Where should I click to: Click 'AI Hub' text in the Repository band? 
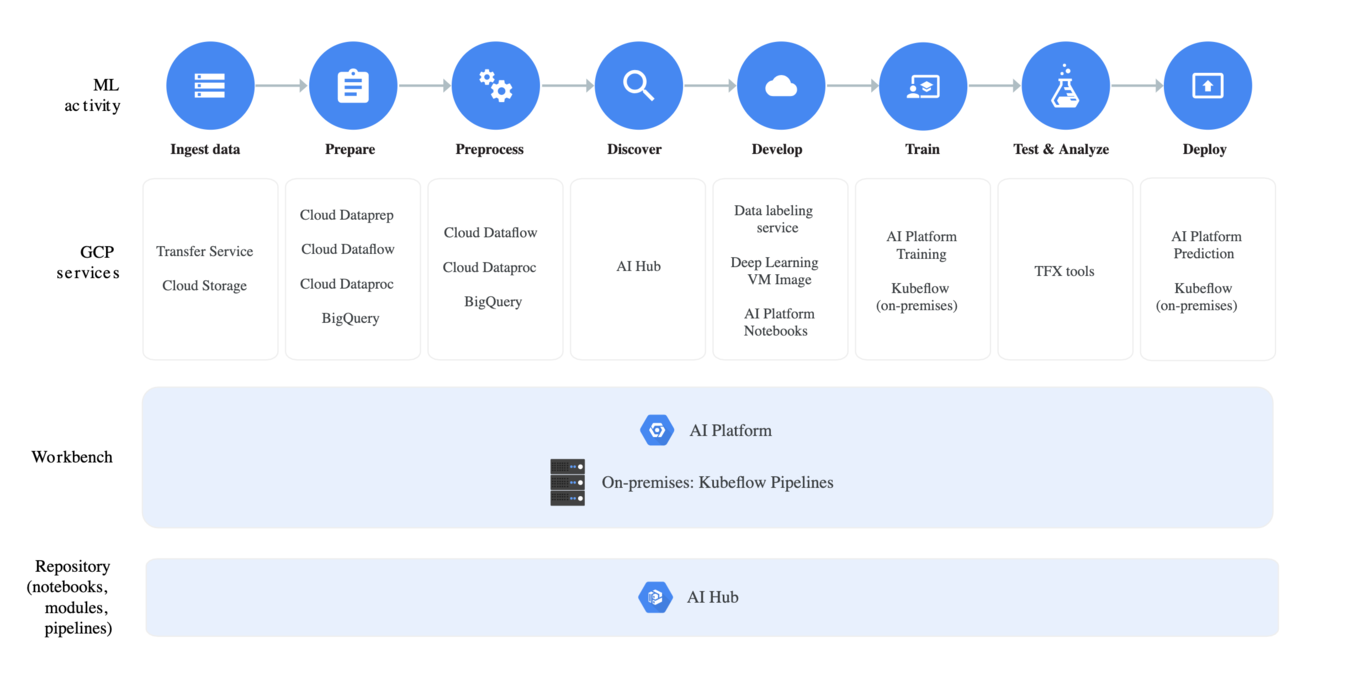click(713, 597)
